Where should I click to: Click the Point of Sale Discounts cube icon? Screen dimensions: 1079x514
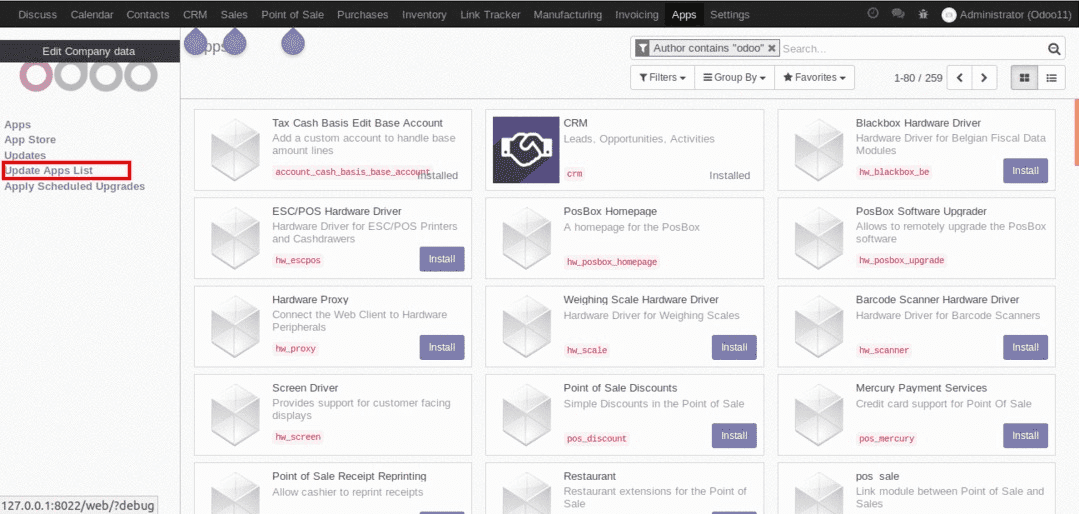pos(526,414)
